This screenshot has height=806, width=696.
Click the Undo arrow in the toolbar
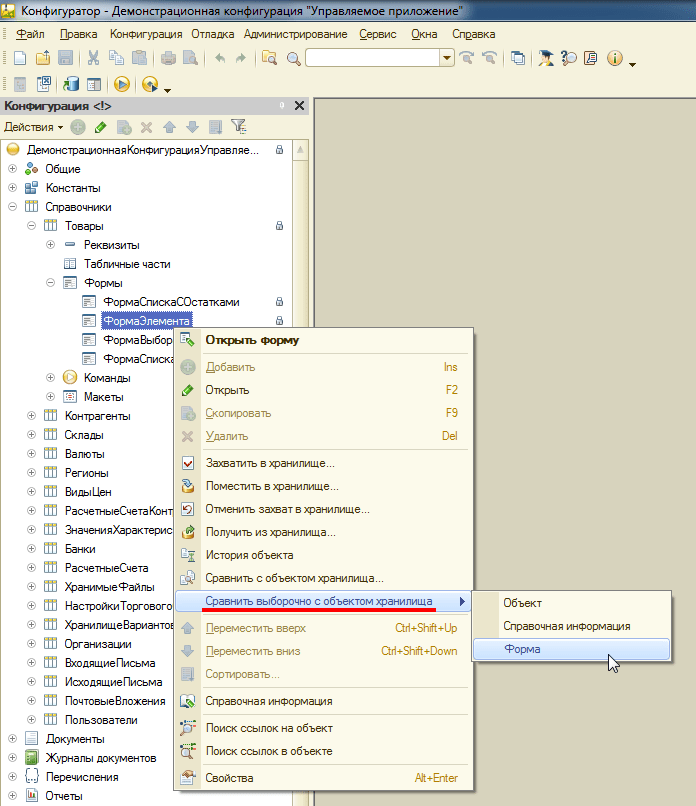pos(220,58)
